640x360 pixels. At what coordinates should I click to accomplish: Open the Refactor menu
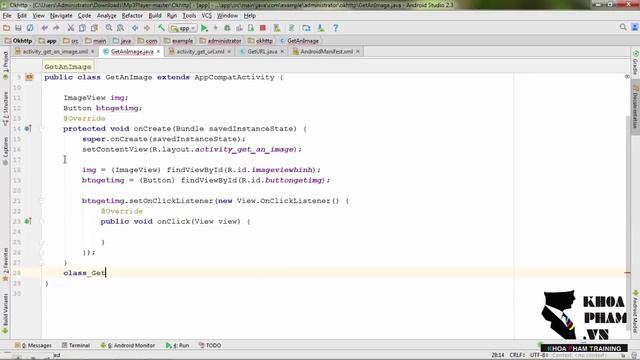132,16
